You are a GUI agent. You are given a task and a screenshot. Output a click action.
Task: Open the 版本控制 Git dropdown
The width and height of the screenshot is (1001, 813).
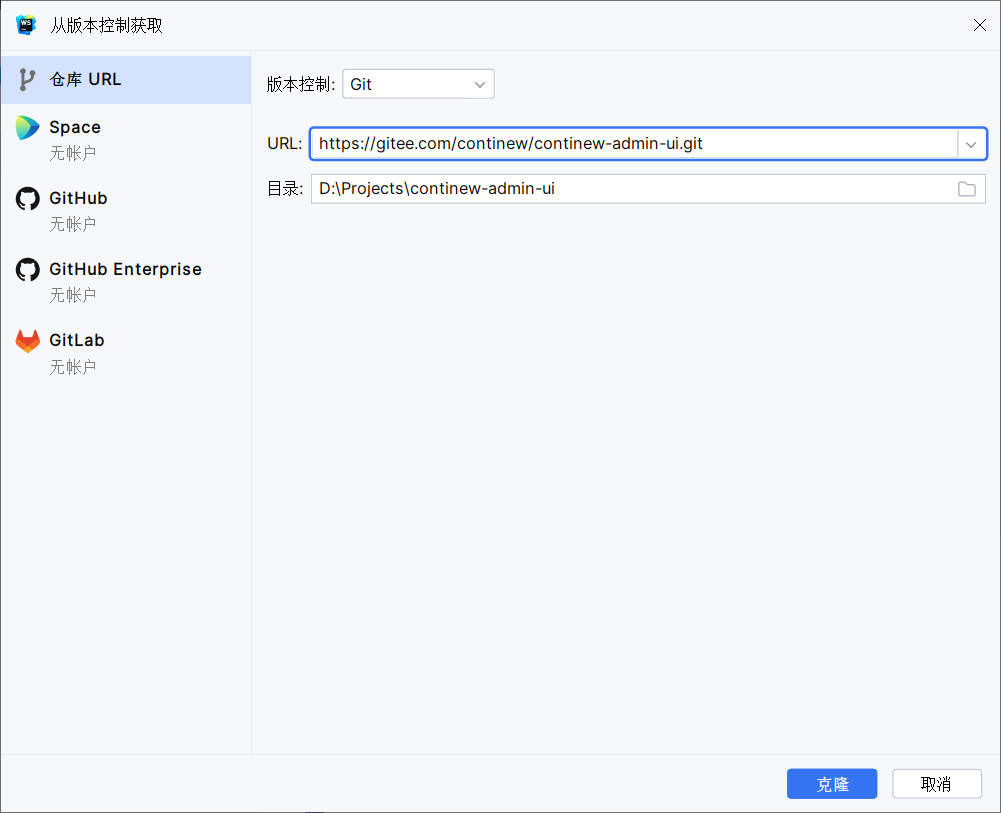(418, 84)
